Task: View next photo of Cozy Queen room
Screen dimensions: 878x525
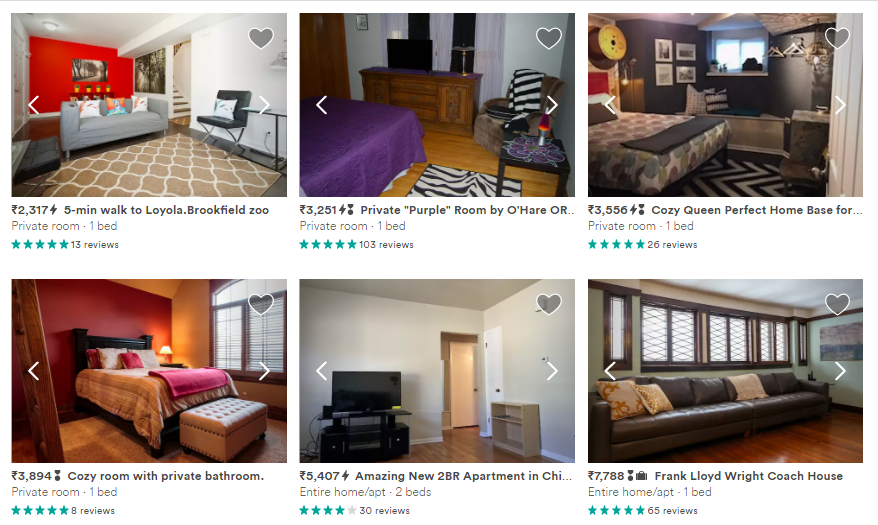Action: [840, 105]
